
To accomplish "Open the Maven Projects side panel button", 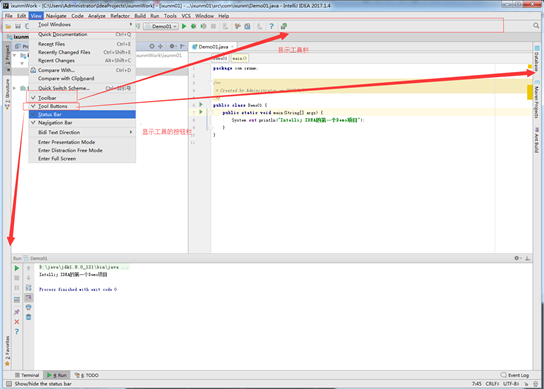I will tap(536, 100).
